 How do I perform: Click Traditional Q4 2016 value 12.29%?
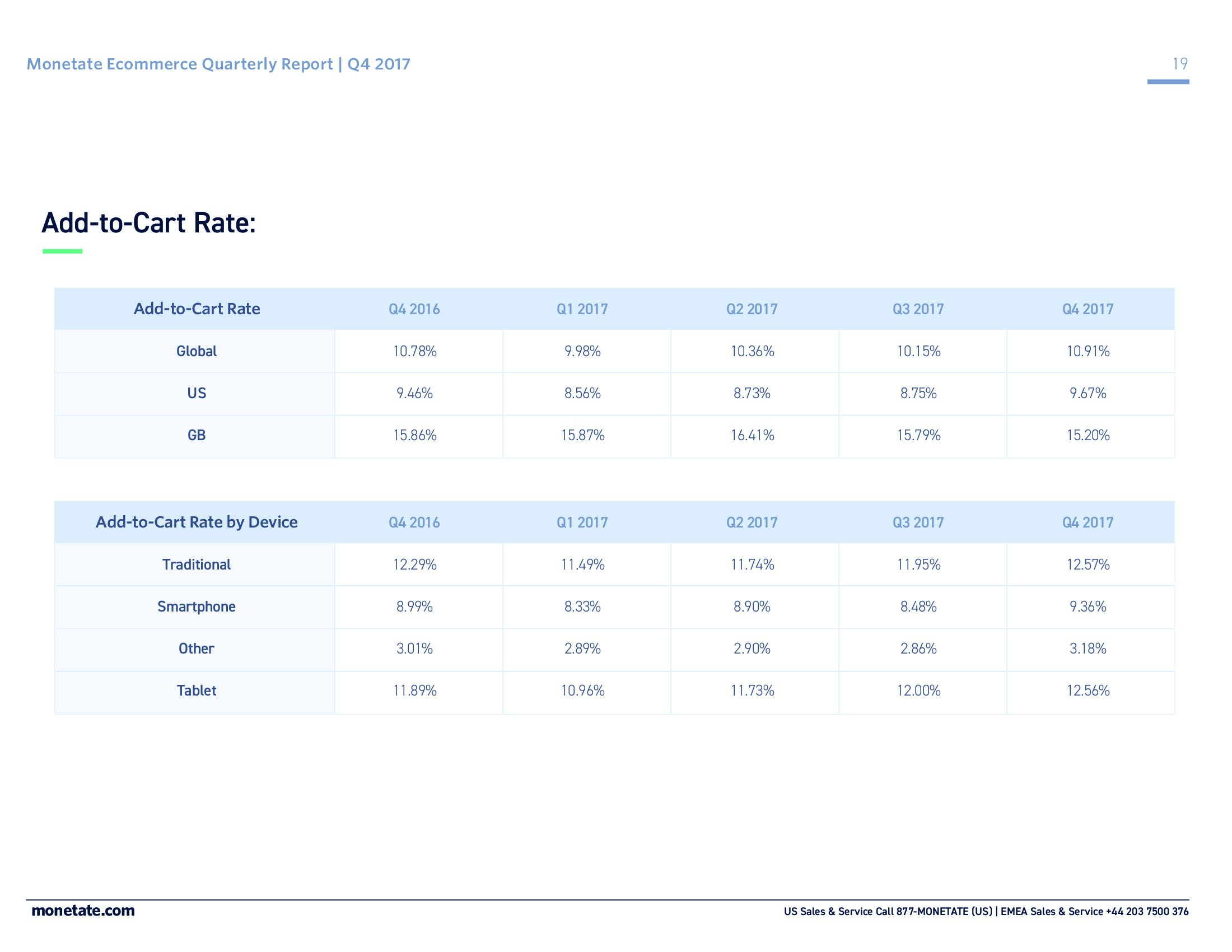(x=414, y=564)
